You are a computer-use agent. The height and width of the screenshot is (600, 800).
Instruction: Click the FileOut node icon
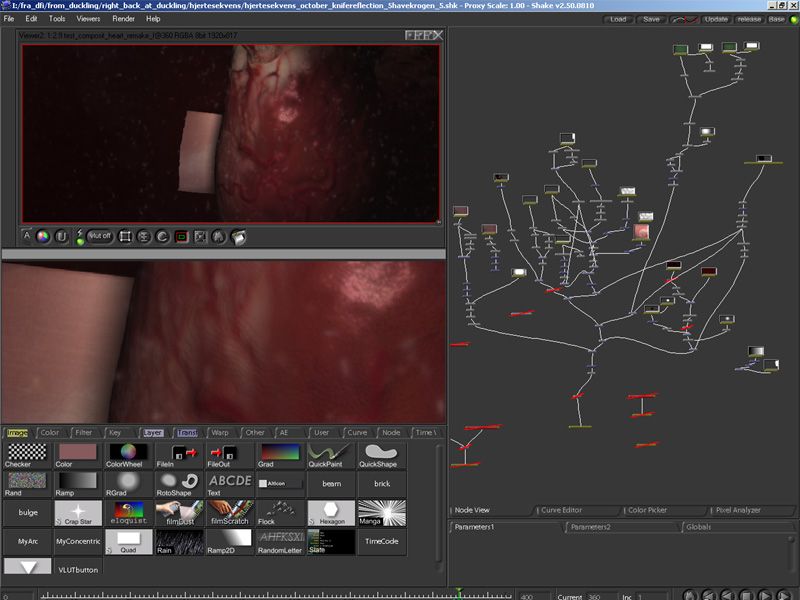[x=229, y=455]
